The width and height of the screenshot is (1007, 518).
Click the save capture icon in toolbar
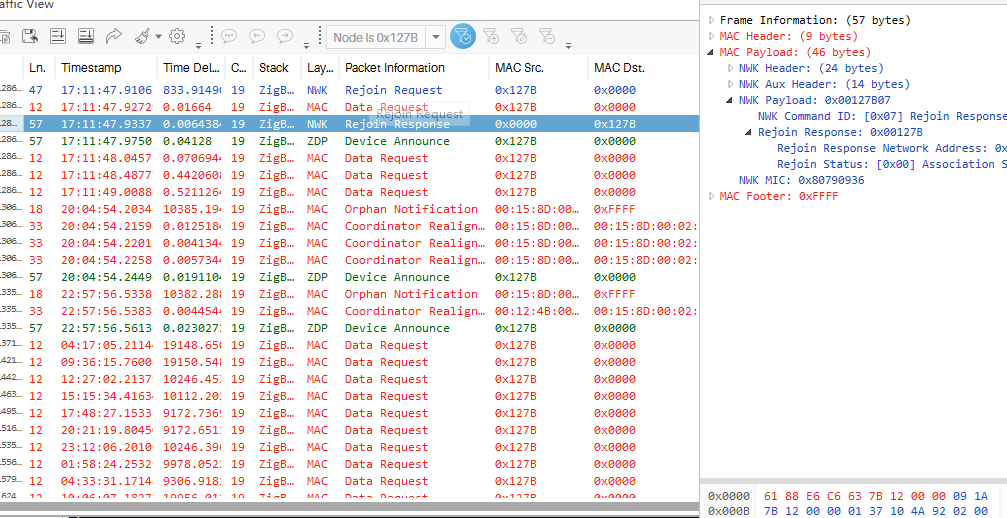[x=29, y=36]
